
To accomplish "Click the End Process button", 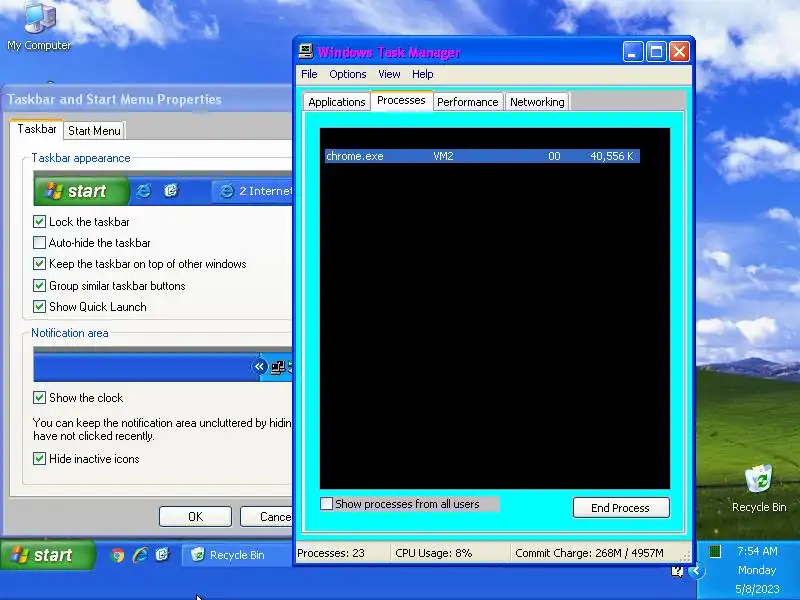I will pyautogui.click(x=620, y=508).
